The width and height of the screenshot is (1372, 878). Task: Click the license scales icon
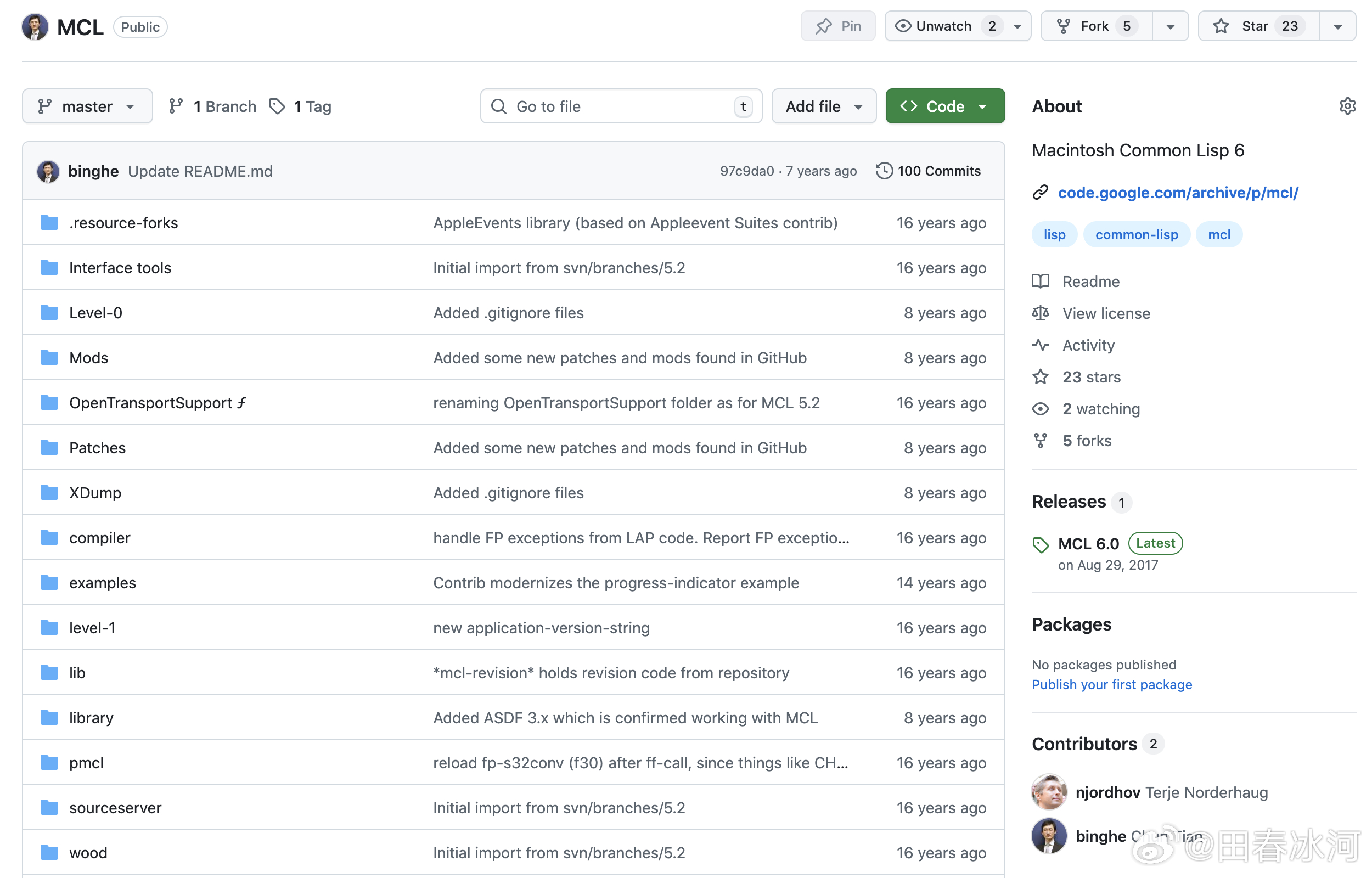pyautogui.click(x=1041, y=313)
